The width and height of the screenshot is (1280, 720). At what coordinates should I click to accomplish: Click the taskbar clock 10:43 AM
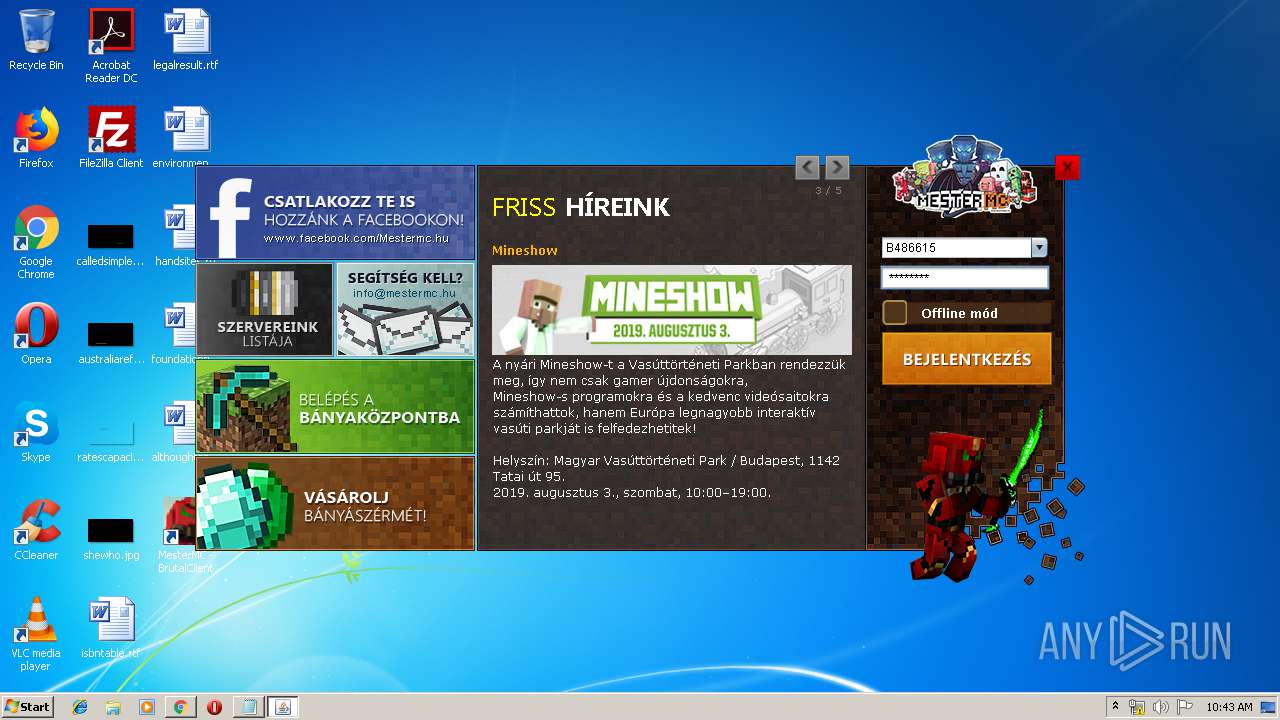[x=1229, y=707]
